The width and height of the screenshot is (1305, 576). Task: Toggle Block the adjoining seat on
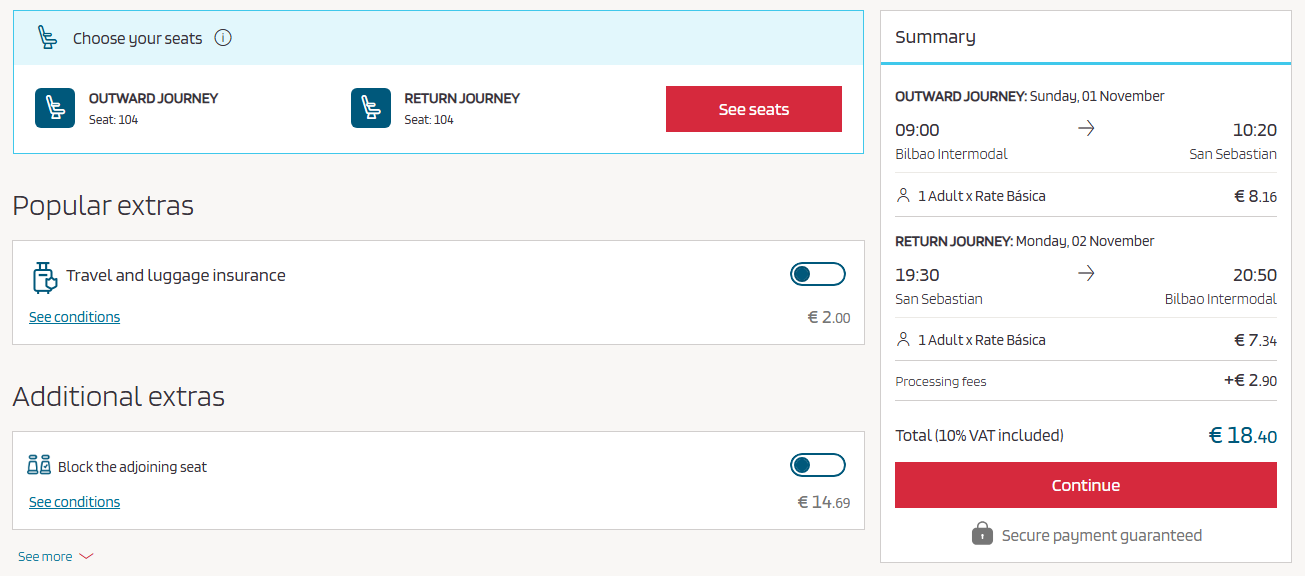tap(817, 465)
